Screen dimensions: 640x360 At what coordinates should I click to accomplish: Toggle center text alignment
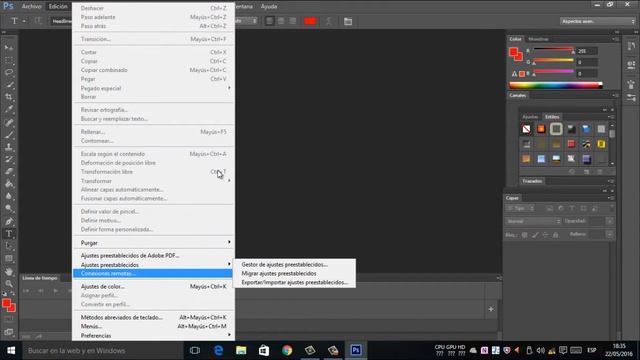(281, 21)
